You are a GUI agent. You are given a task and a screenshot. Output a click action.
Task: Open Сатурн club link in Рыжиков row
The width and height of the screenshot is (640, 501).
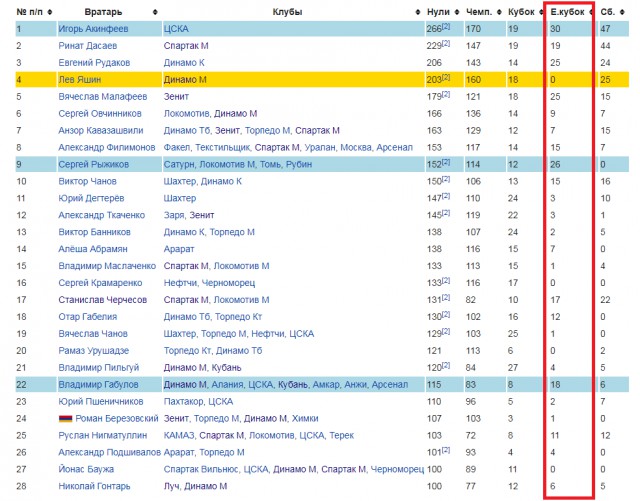(x=179, y=165)
